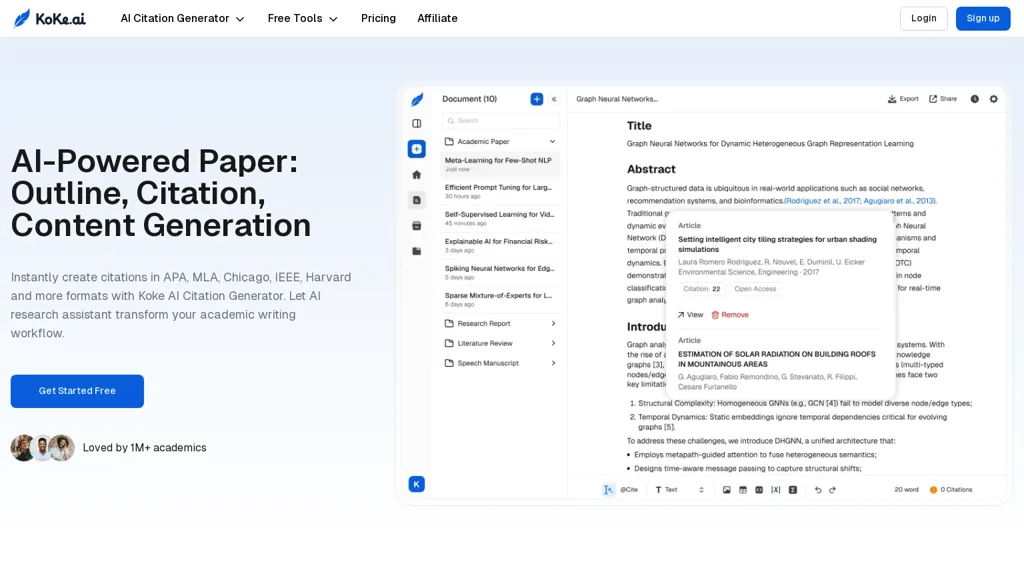Open the AI Citation Generator dropdown menu
The height and width of the screenshot is (576, 1024).
(182, 18)
